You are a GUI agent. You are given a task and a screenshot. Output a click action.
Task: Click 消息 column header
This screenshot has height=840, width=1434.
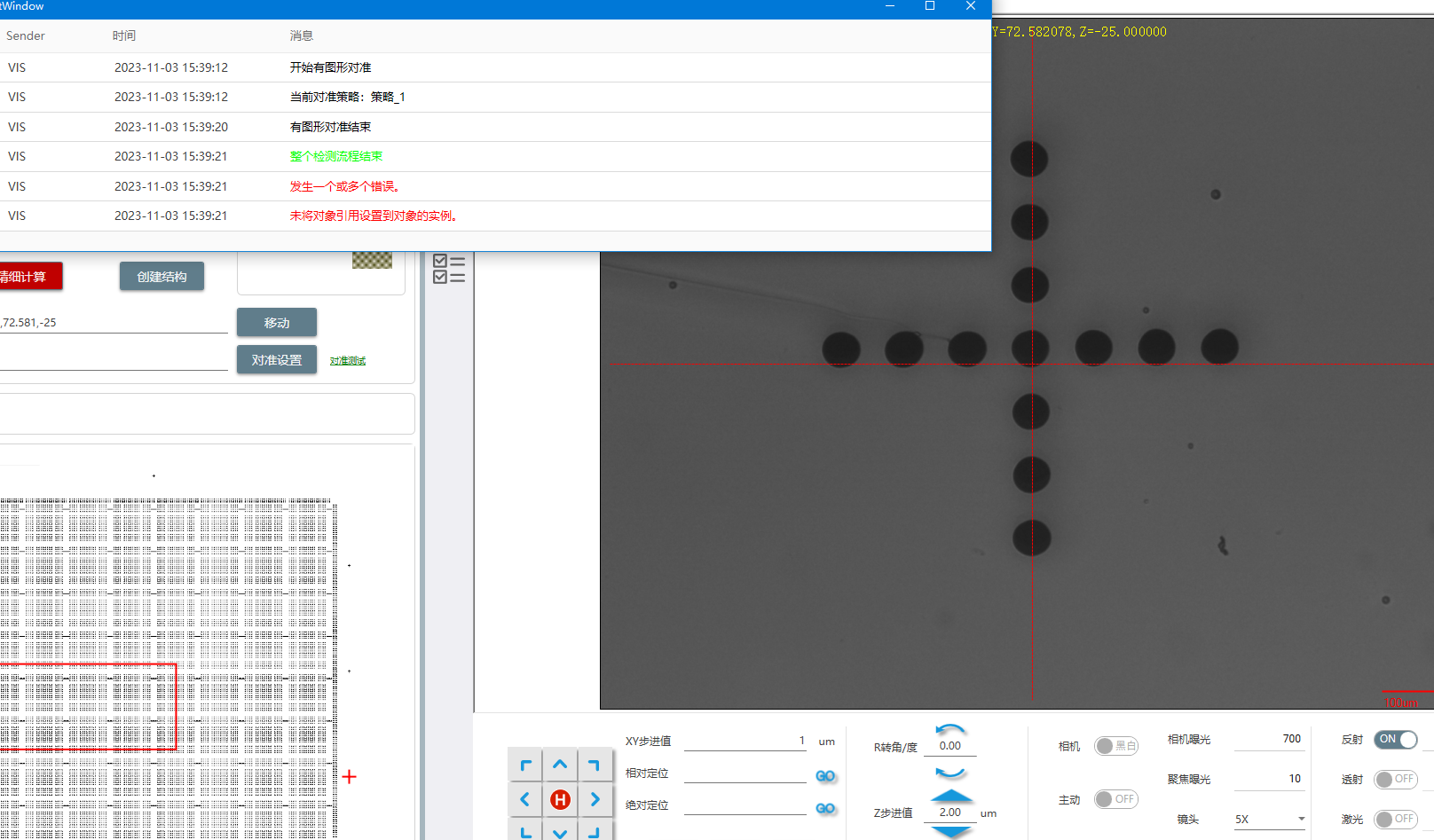point(302,35)
